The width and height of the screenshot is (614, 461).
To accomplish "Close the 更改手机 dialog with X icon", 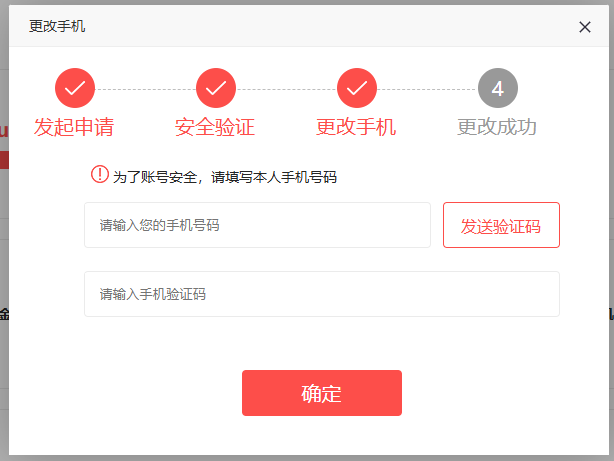I will click(585, 27).
